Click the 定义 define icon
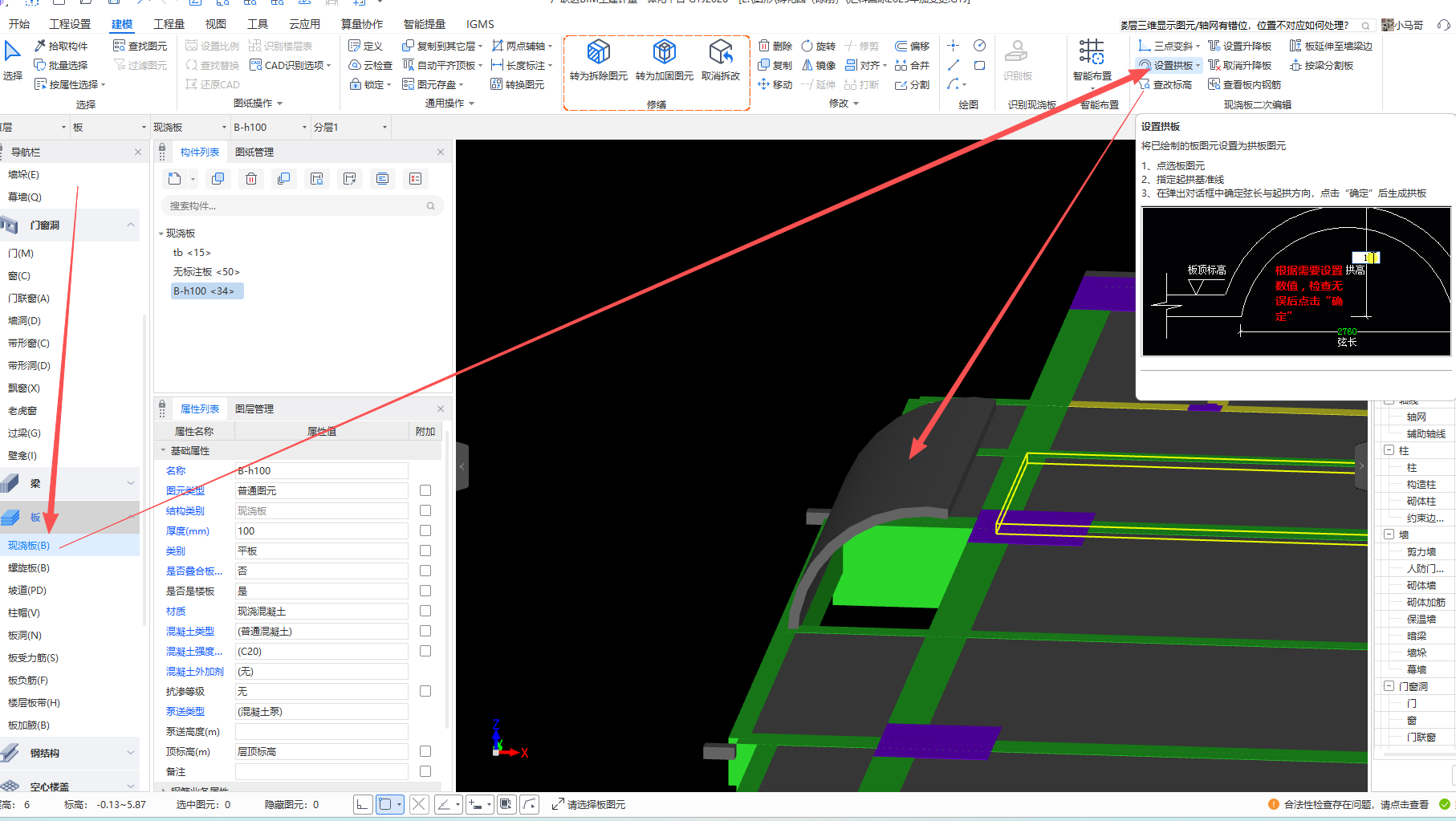Image resolution: width=1456 pixels, height=821 pixels. (x=366, y=46)
